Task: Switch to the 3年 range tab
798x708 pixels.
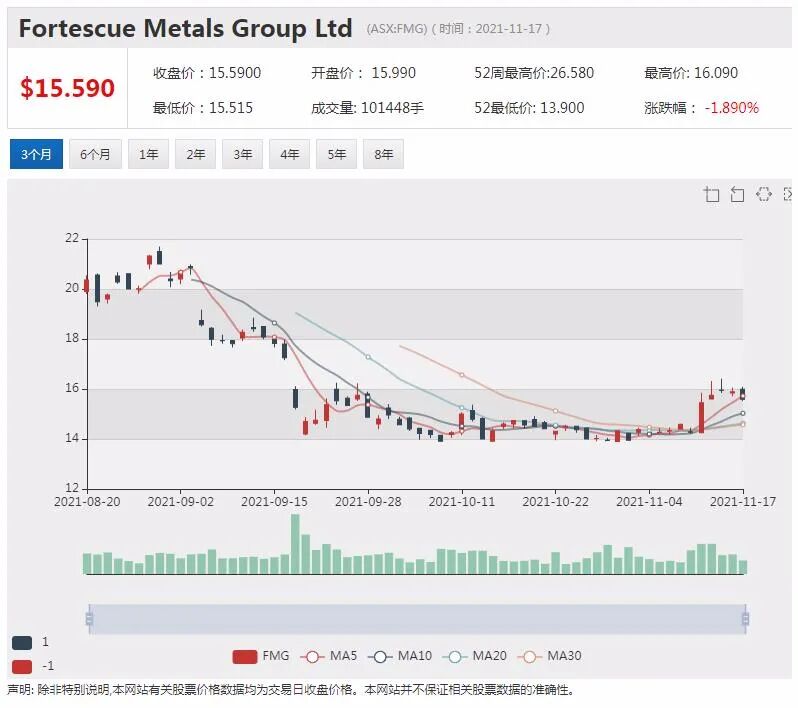Action: [x=242, y=154]
